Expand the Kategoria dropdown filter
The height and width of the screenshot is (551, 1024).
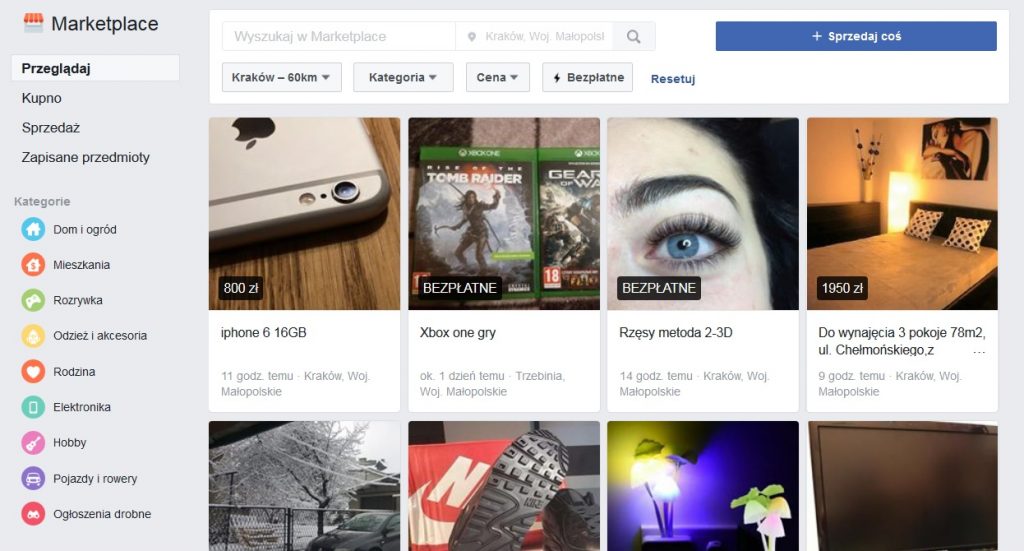(402, 77)
